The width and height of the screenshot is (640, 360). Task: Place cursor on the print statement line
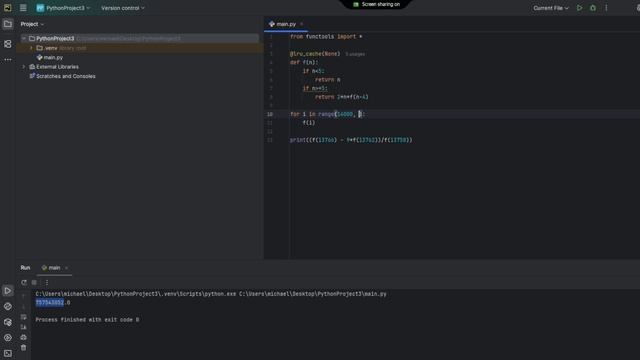[351, 140]
